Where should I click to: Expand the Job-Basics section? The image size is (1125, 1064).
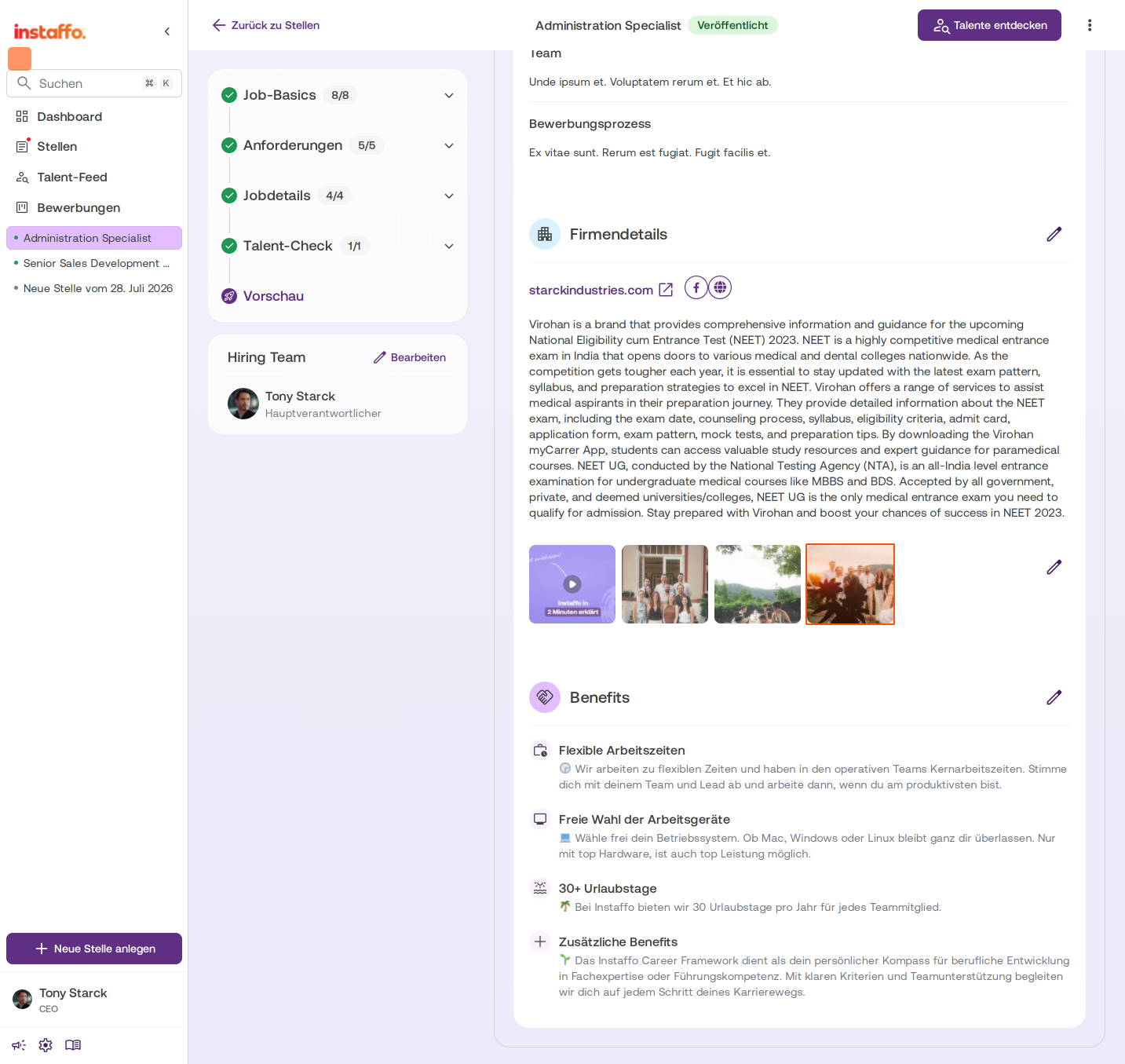(x=449, y=95)
